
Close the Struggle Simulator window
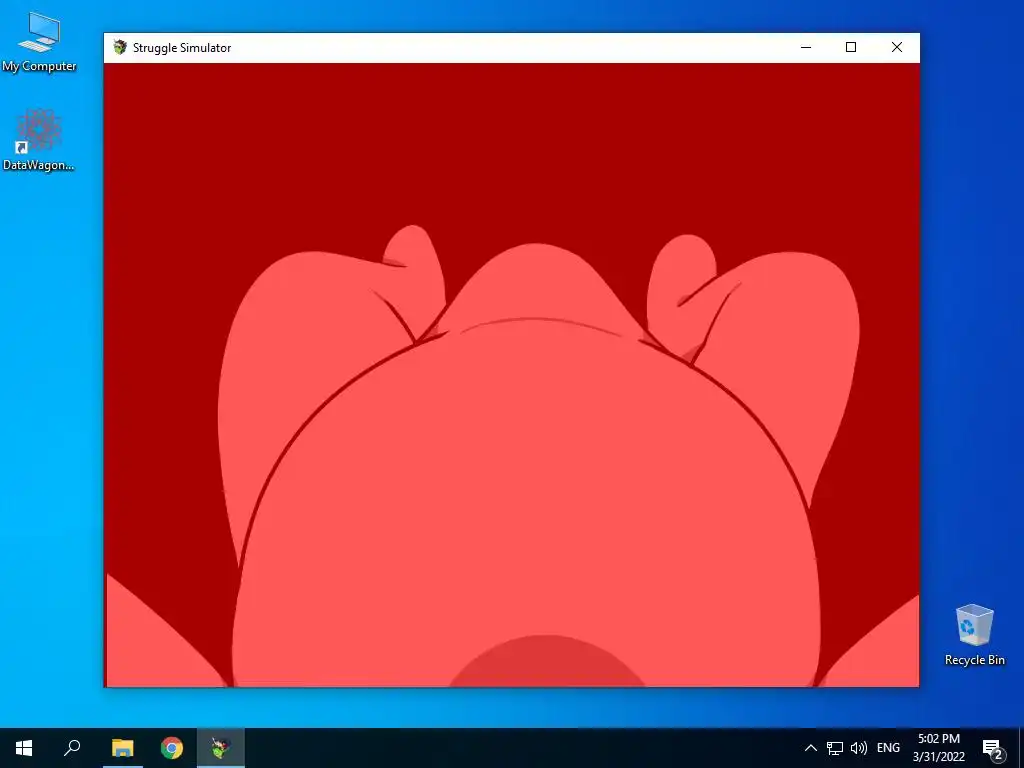(897, 47)
